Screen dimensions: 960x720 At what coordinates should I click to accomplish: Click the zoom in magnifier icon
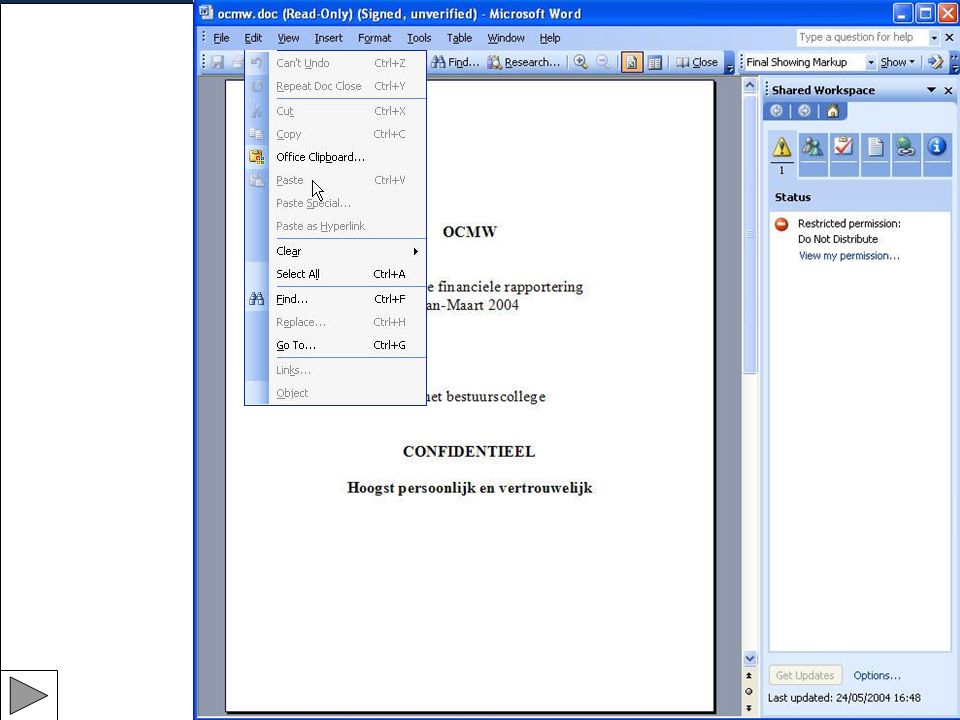coord(580,62)
